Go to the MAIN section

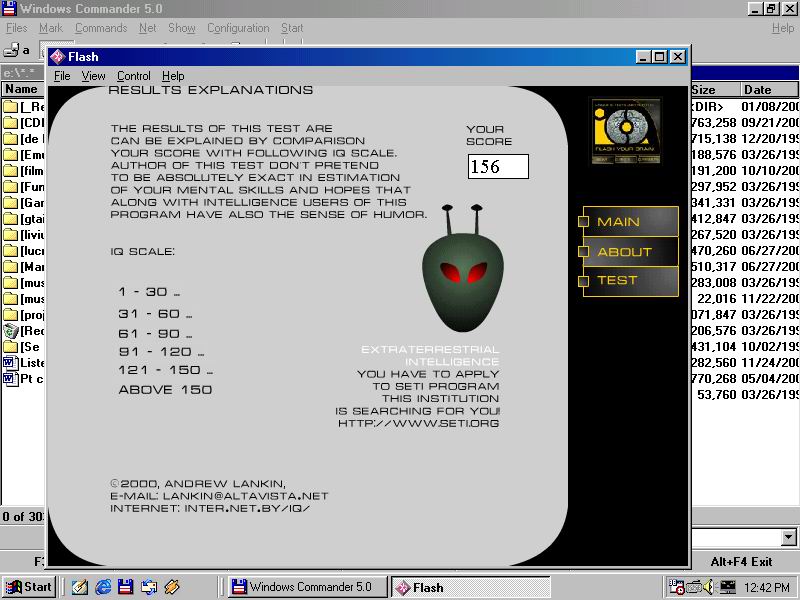(x=629, y=222)
